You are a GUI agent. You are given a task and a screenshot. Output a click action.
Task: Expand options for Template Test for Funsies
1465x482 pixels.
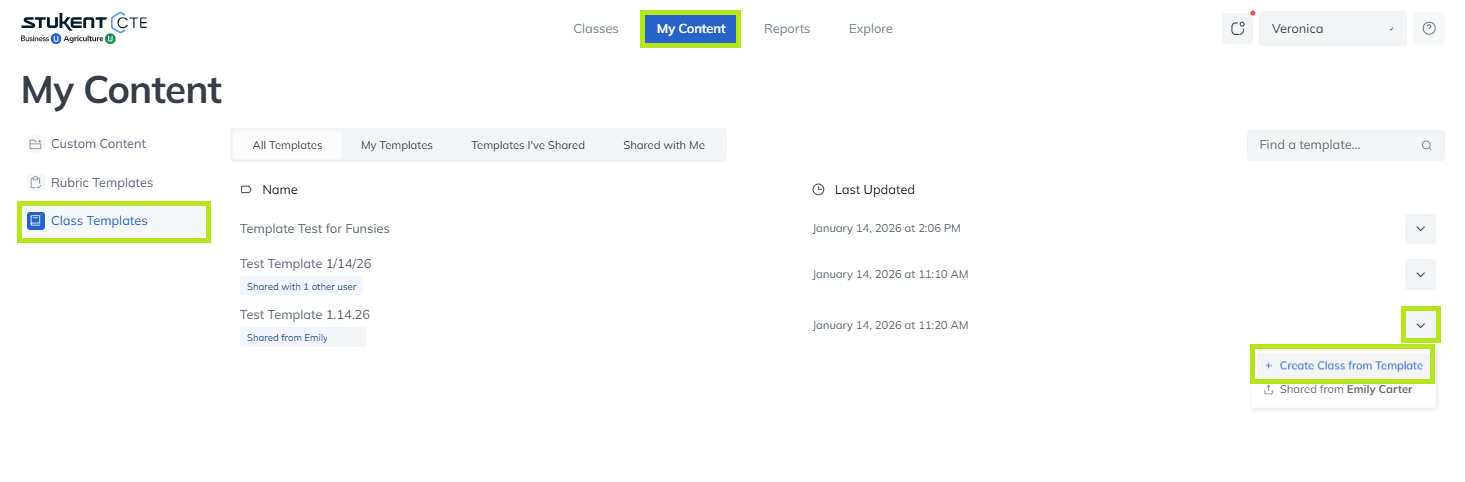pos(1420,229)
